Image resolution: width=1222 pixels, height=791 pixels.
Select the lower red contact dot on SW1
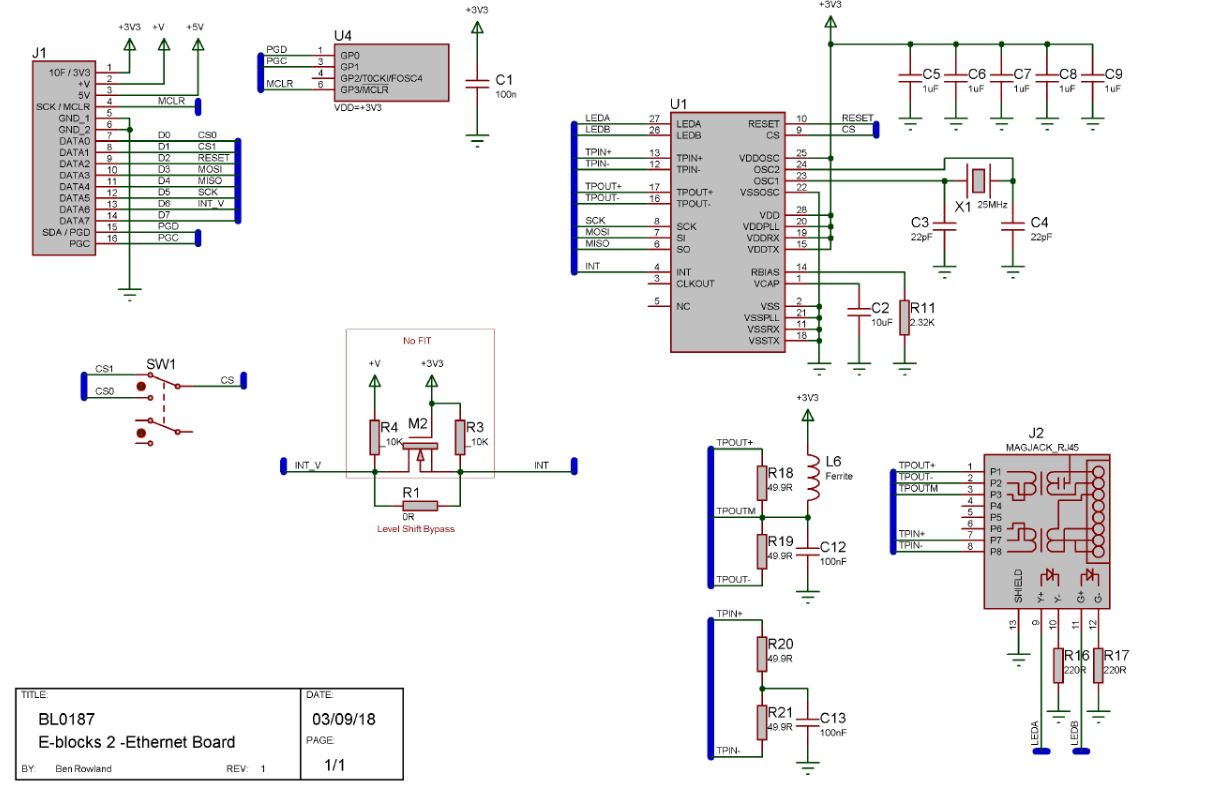click(141, 433)
